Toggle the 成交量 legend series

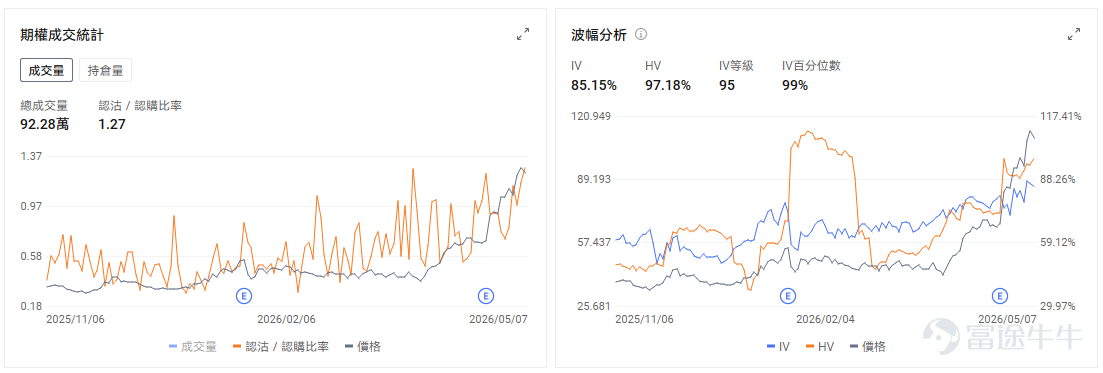click(x=193, y=346)
